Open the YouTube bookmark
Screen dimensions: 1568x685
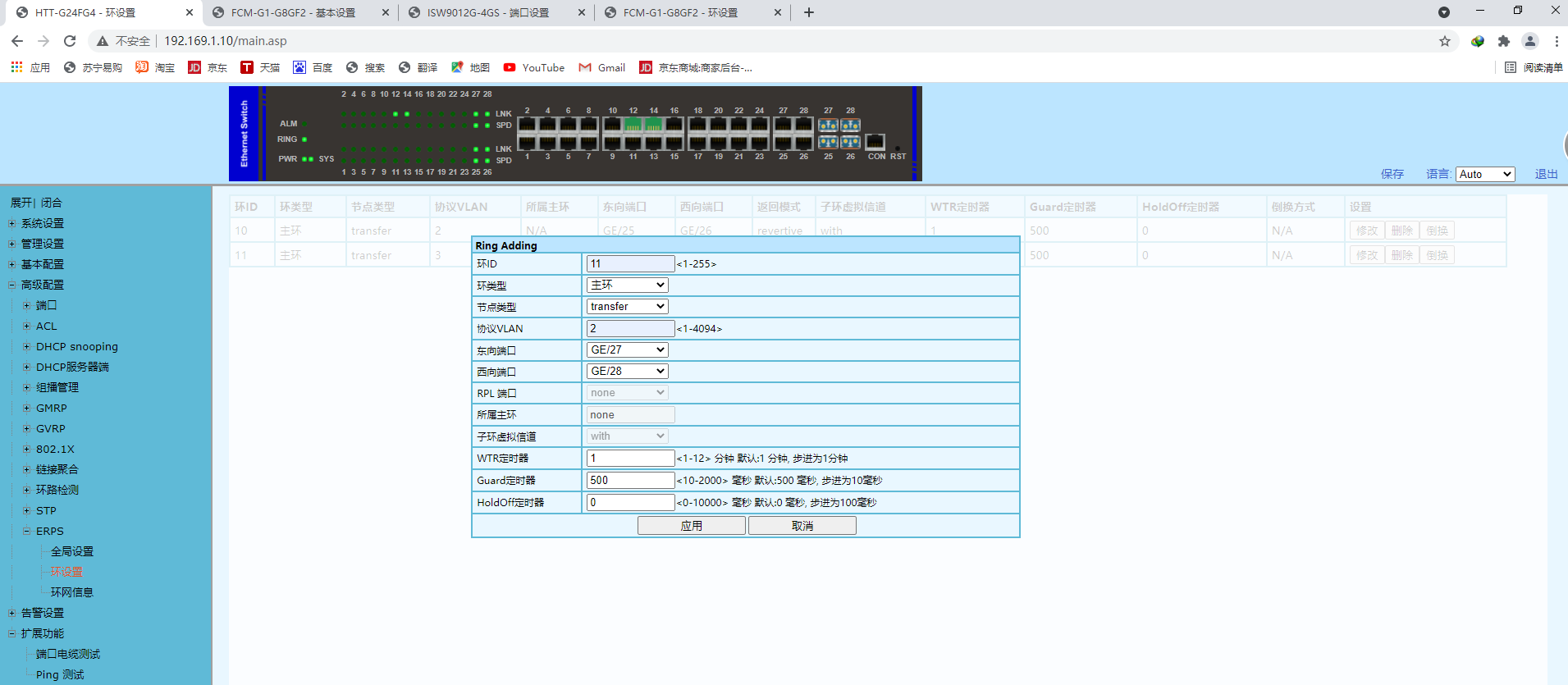tap(534, 67)
